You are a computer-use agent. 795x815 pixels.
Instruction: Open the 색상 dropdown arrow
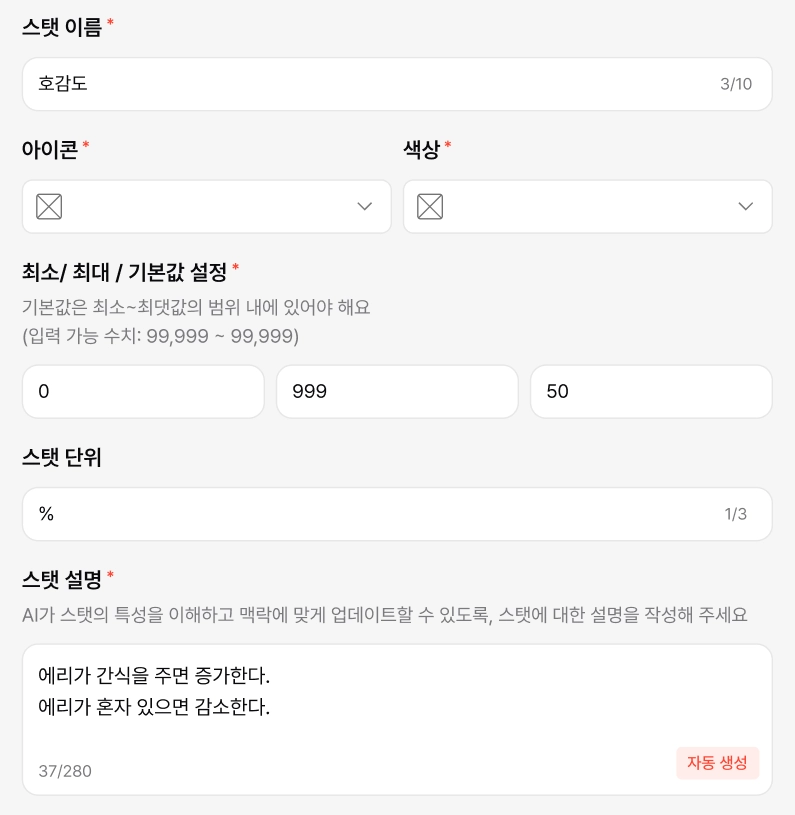tap(745, 207)
